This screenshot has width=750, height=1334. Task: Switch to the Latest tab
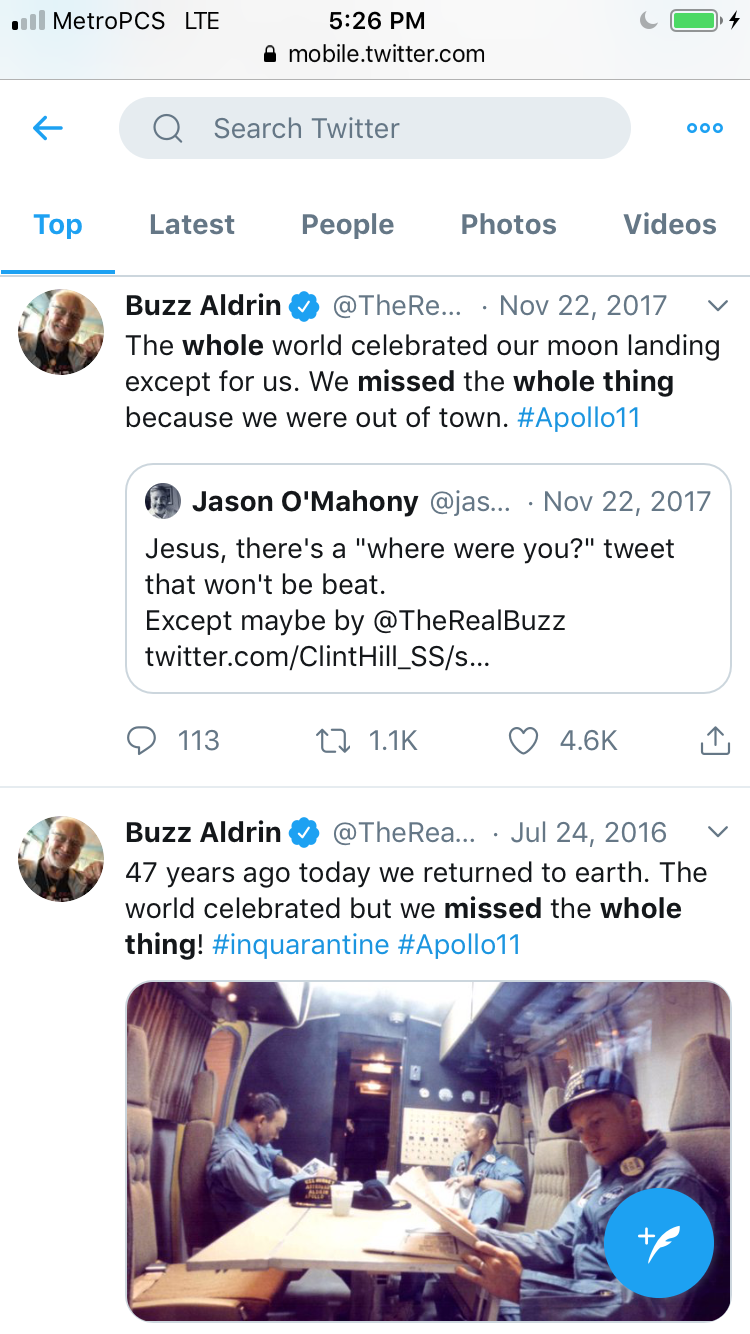(x=192, y=225)
